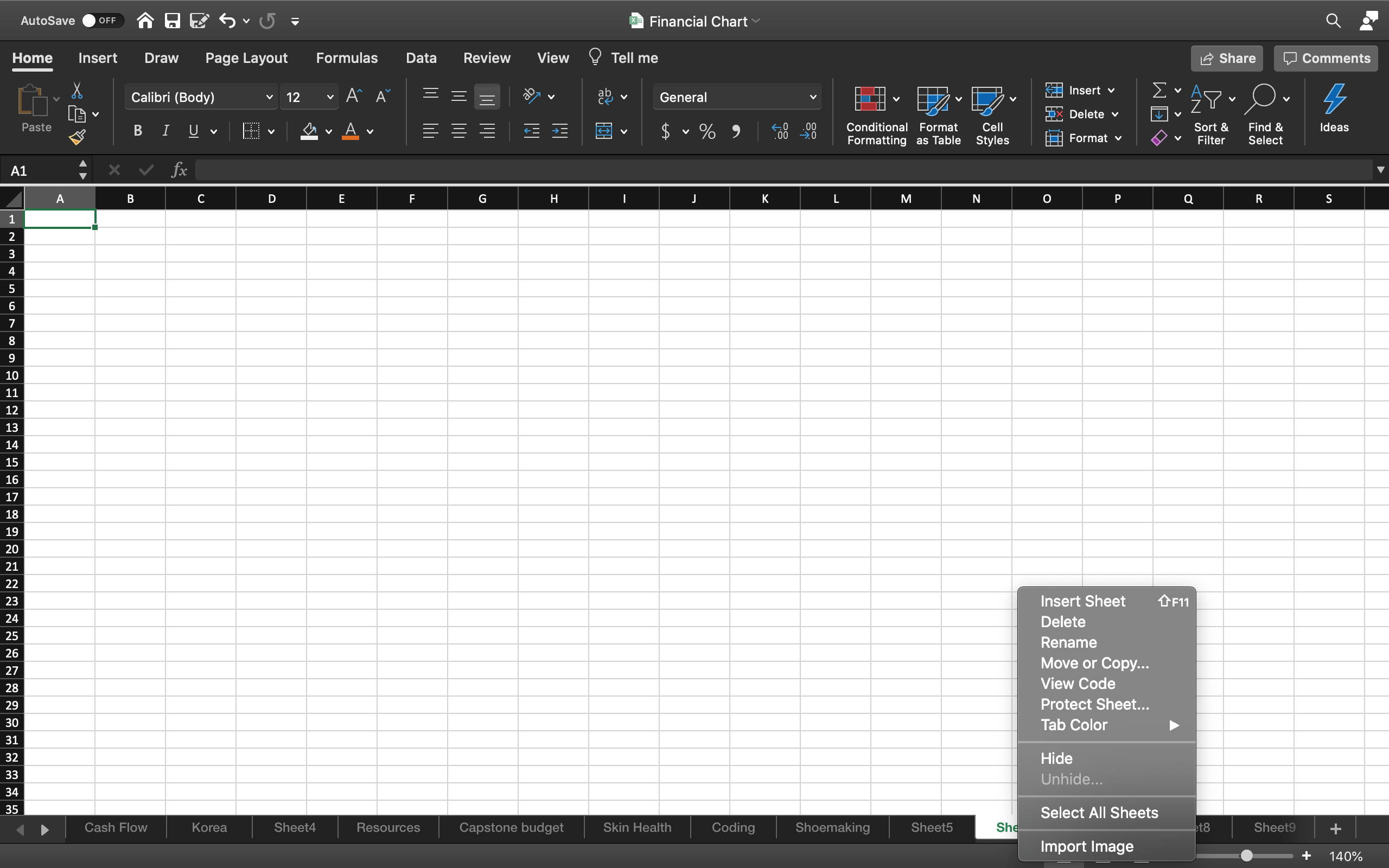The height and width of the screenshot is (868, 1389).
Task: Click the Format Painter brush icon
Action: [x=77, y=138]
